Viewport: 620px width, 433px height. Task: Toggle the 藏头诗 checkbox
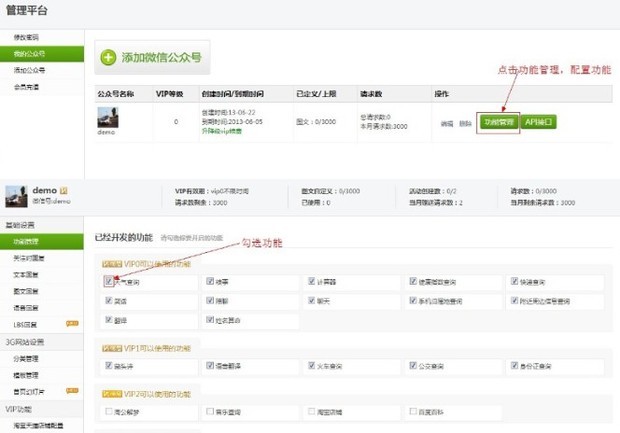coord(109,365)
